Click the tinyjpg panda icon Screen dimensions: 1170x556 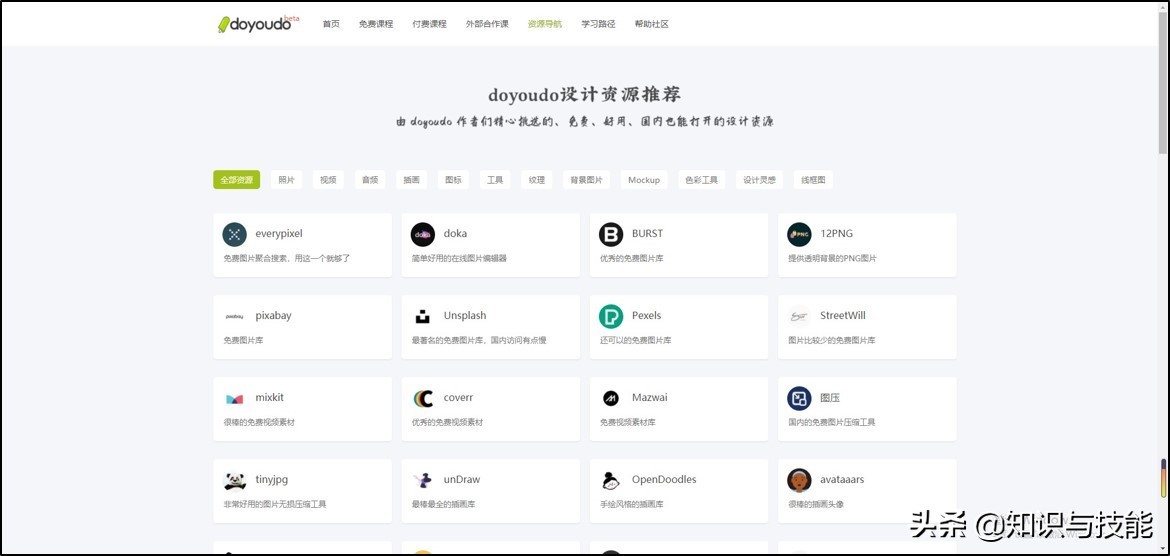click(x=234, y=481)
